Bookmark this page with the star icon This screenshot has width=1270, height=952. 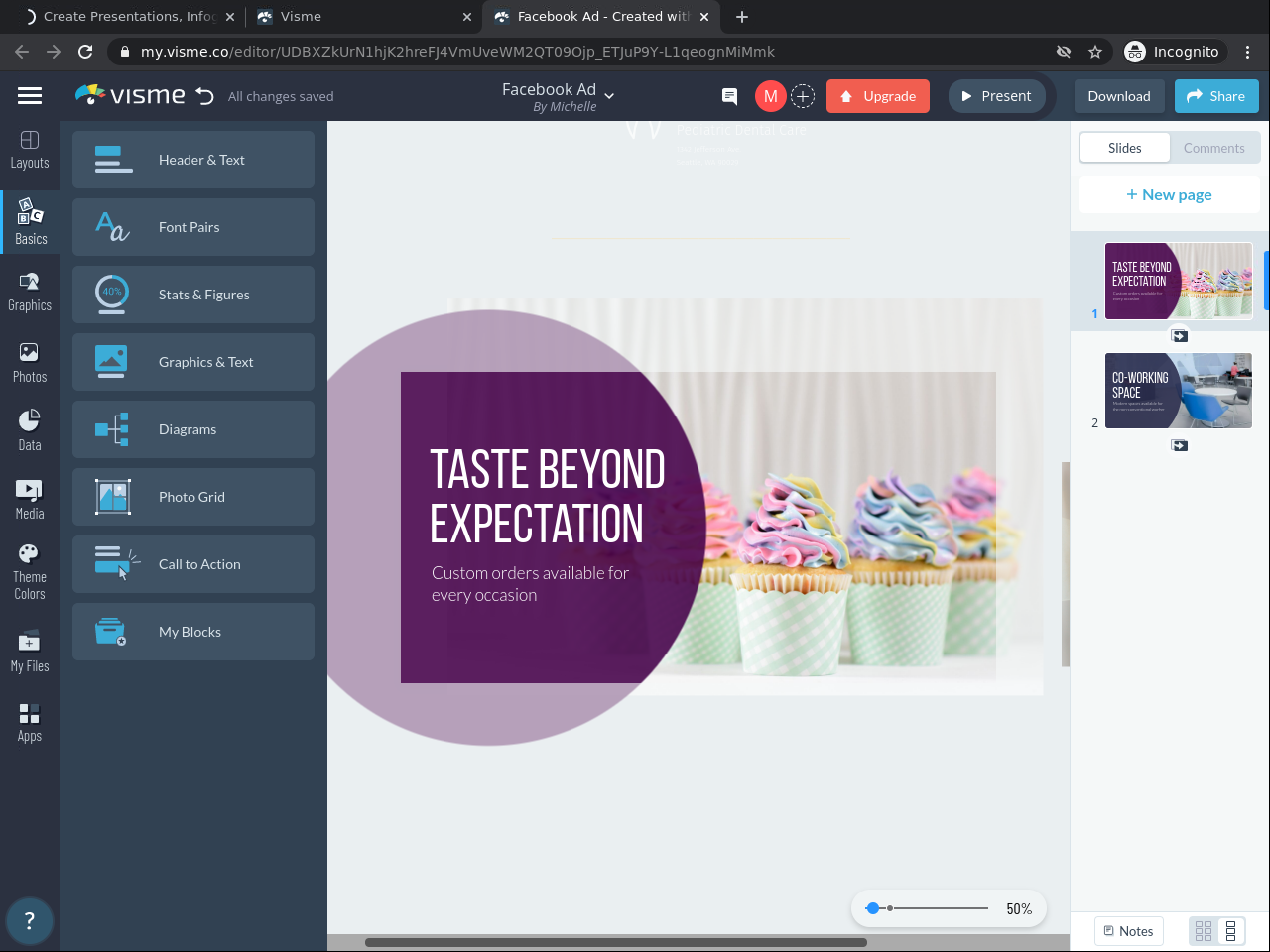click(x=1095, y=52)
